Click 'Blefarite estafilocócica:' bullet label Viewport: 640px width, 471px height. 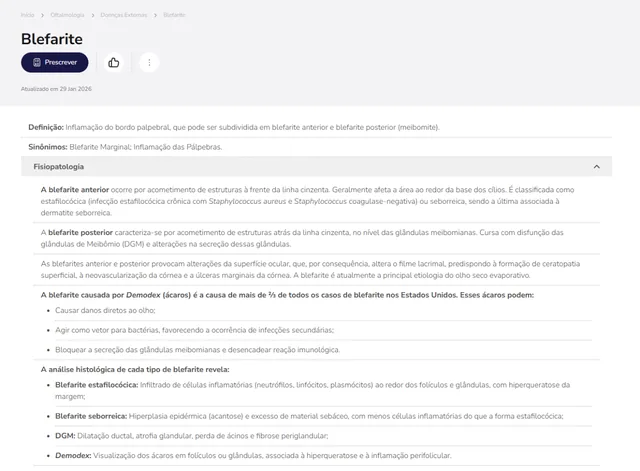pos(97,385)
